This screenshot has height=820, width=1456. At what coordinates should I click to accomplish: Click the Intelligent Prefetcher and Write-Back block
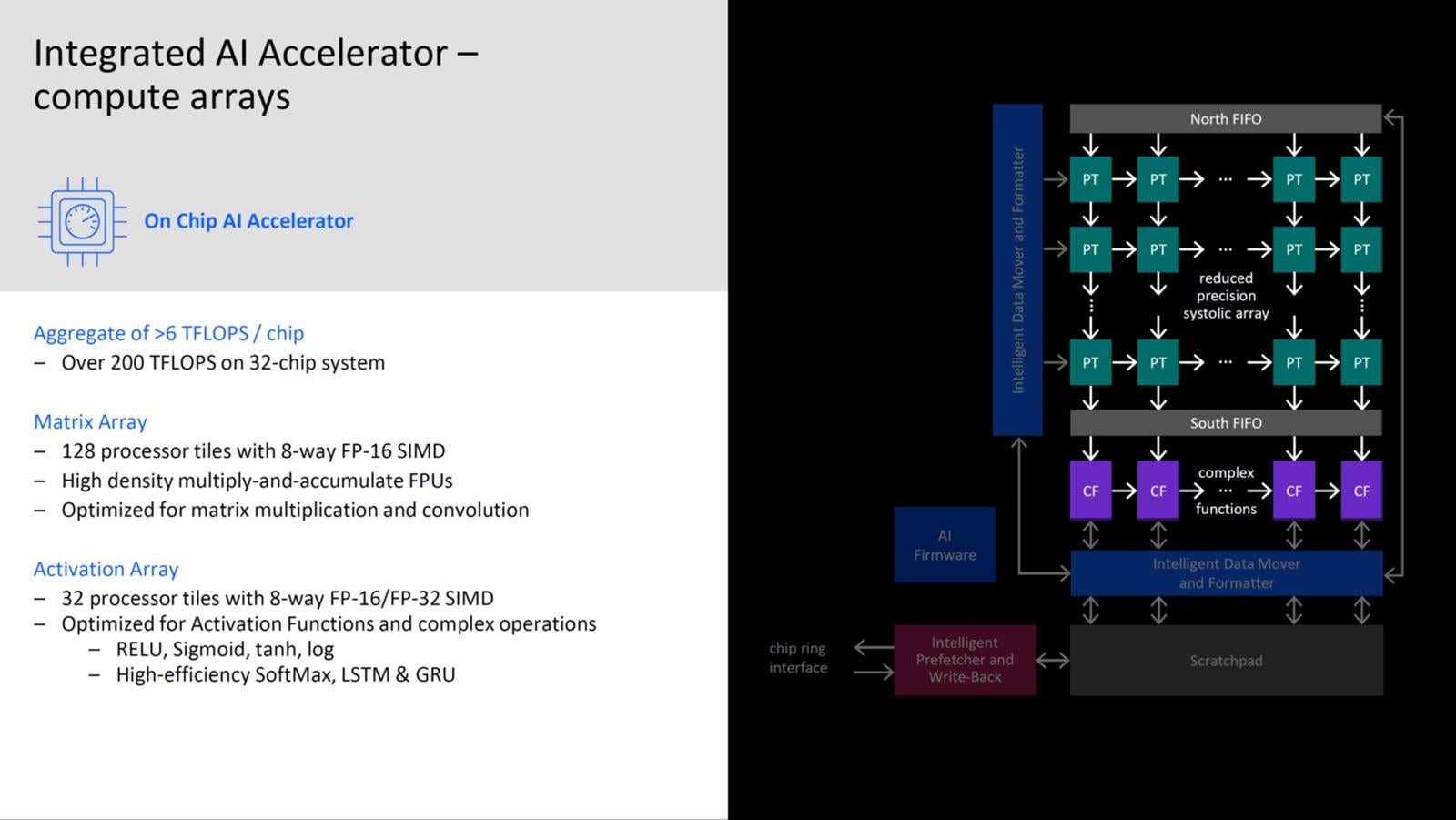(x=965, y=660)
